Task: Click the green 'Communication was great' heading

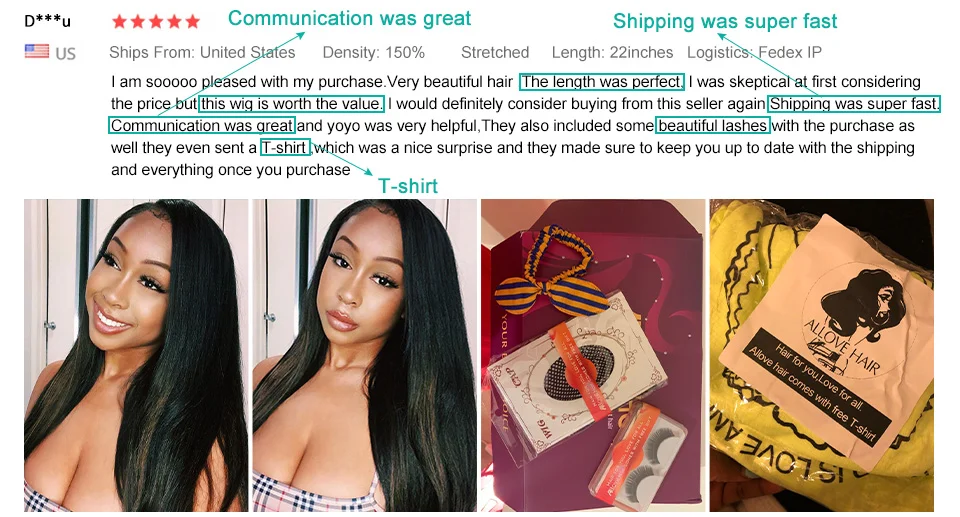Action: (350, 18)
